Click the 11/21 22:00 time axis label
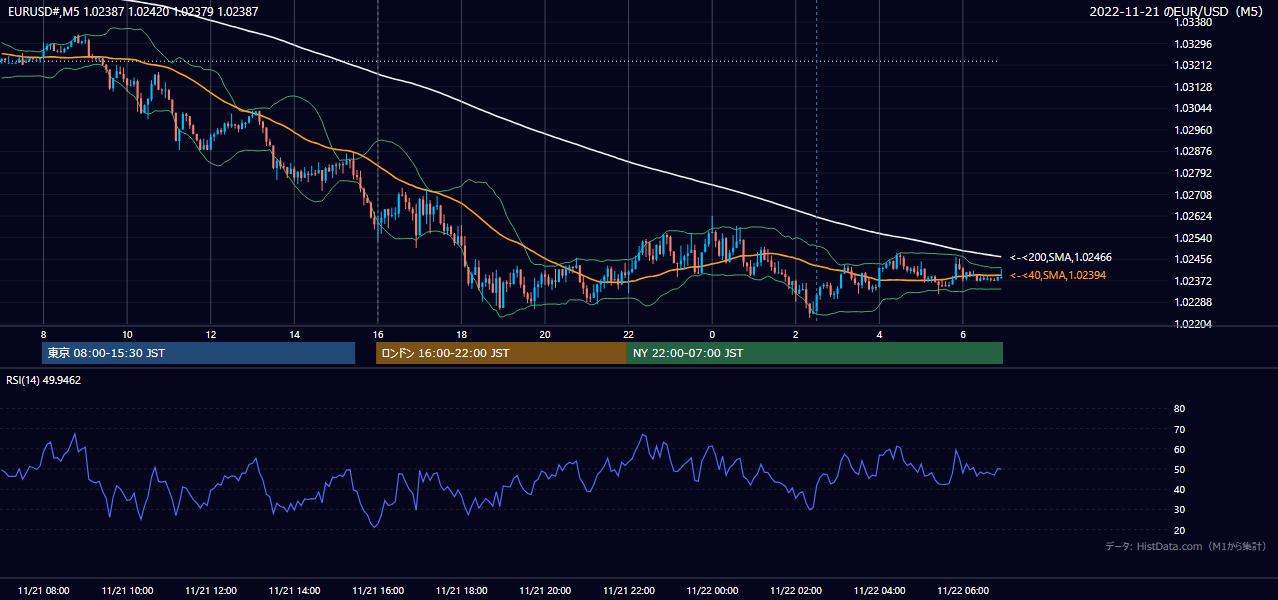 tap(628, 591)
